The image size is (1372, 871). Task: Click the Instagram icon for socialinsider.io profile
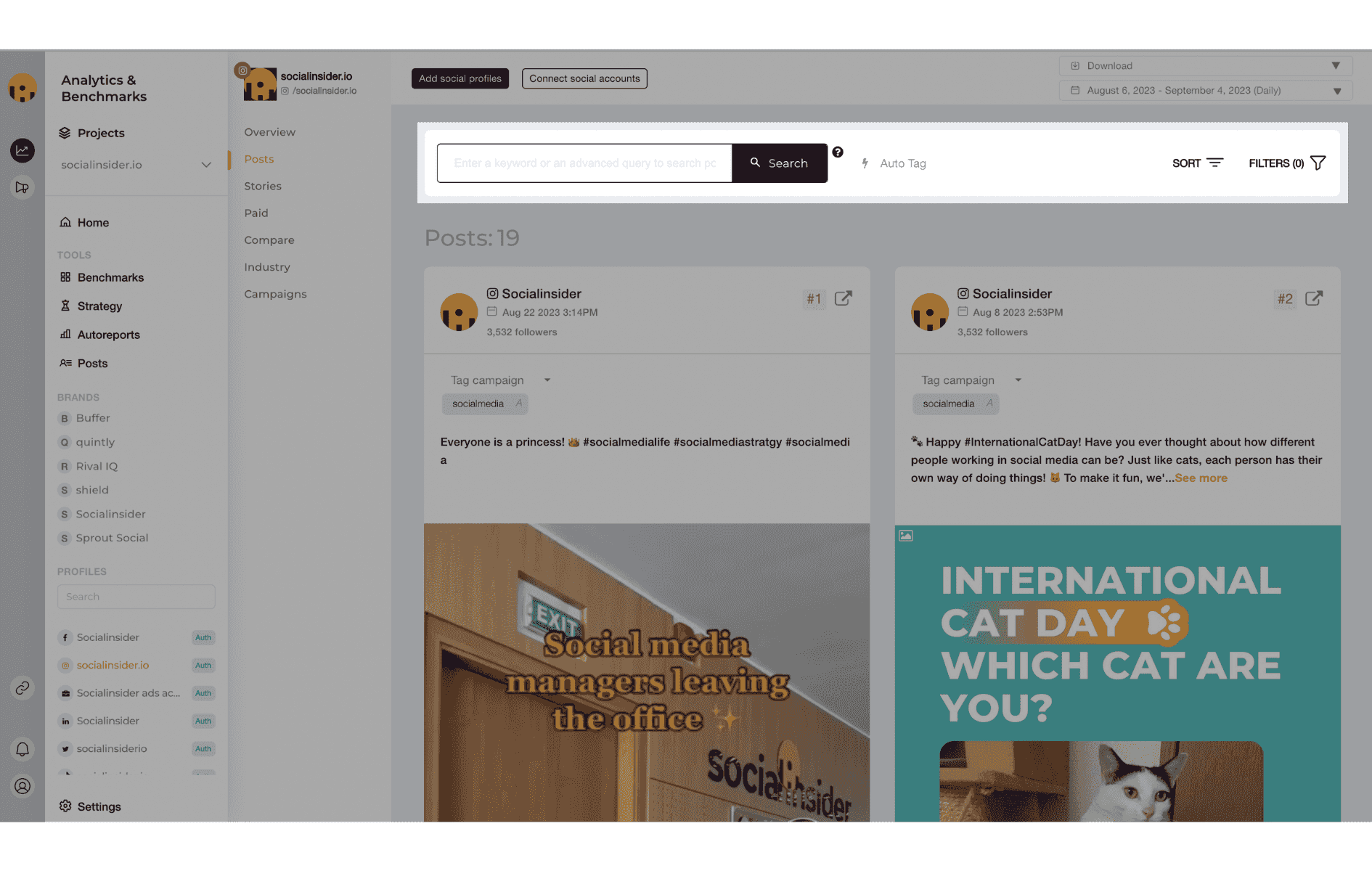[65, 665]
